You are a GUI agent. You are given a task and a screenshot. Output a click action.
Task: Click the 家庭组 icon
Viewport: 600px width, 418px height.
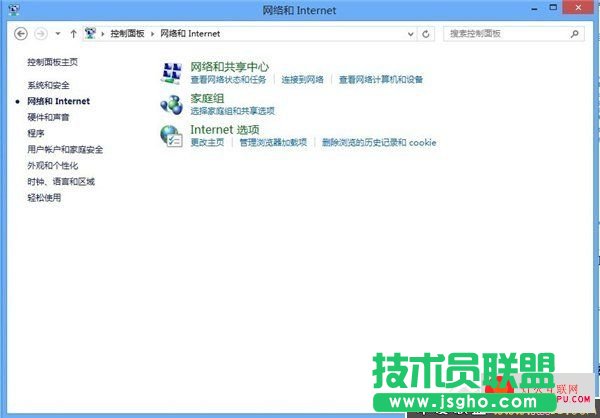(x=171, y=104)
